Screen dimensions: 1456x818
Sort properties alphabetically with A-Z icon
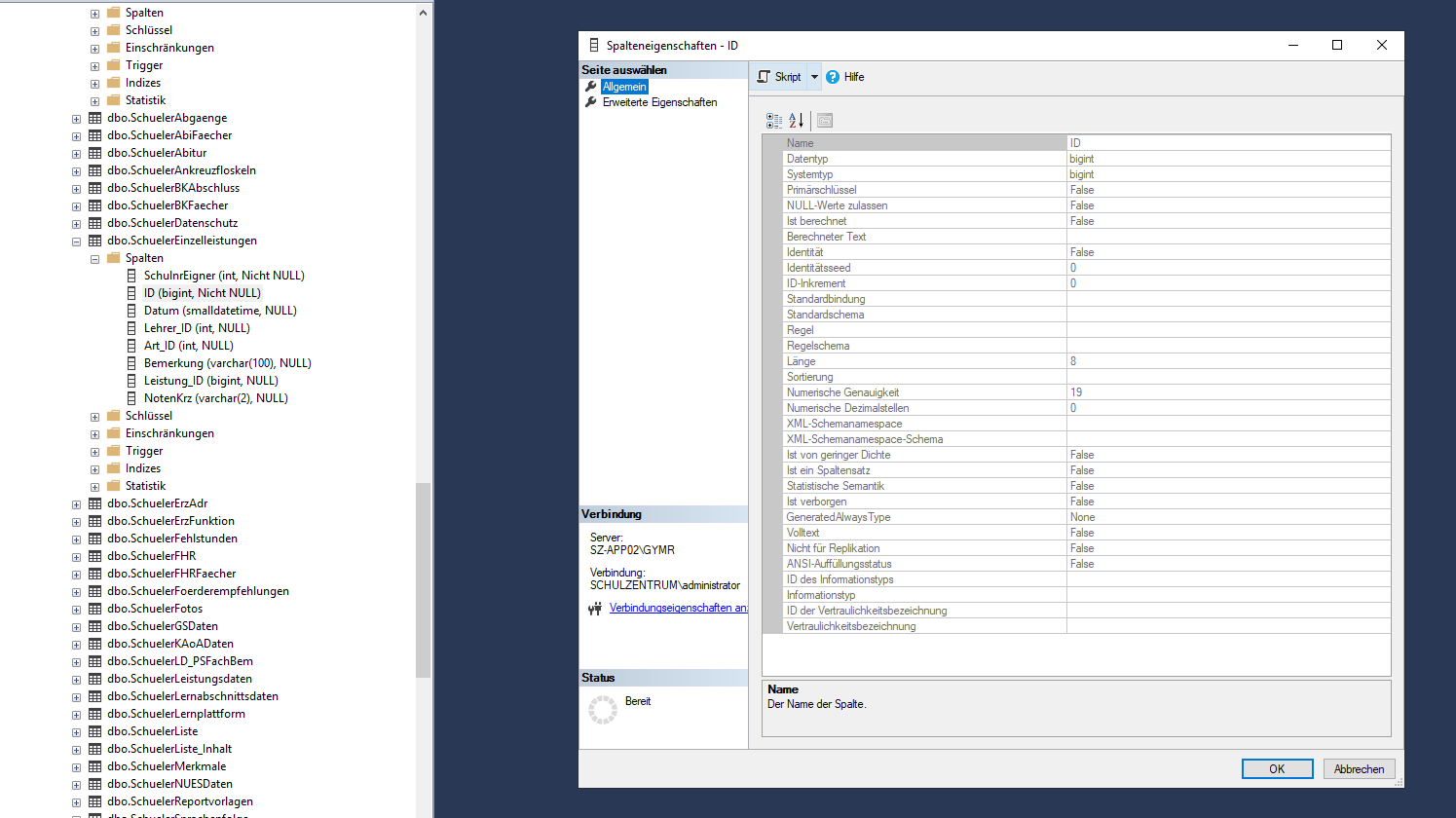click(x=796, y=121)
